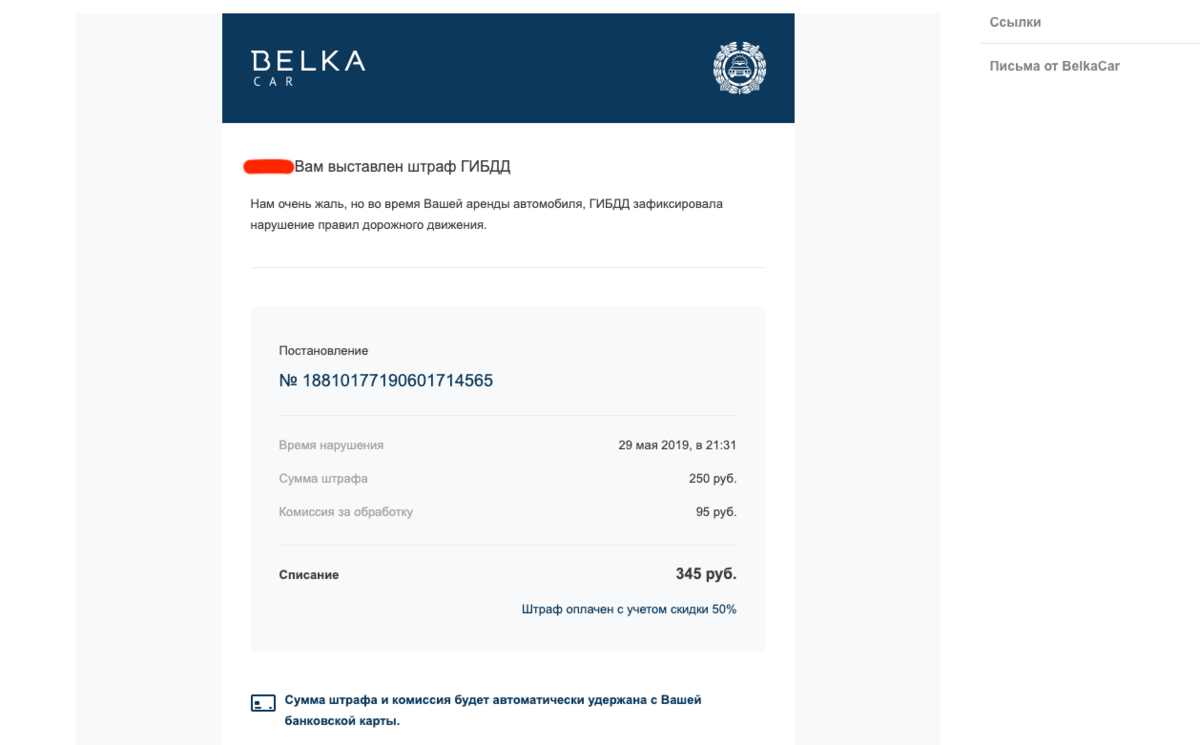Image resolution: width=1200 pixels, height=745 pixels.
Task: Click Штраф оплачен с учетом скидки 50%
Action: tap(629, 609)
